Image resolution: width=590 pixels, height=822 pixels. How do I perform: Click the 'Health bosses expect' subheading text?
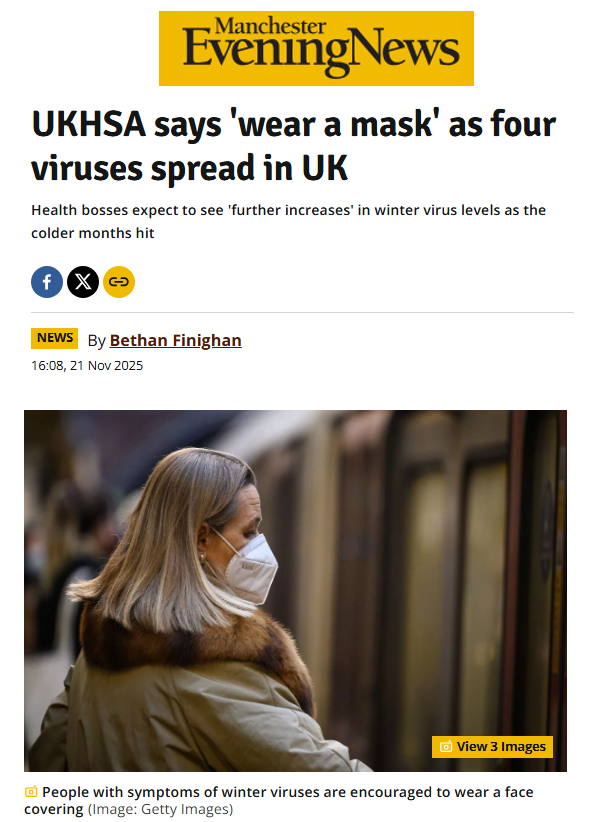[x=288, y=221]
